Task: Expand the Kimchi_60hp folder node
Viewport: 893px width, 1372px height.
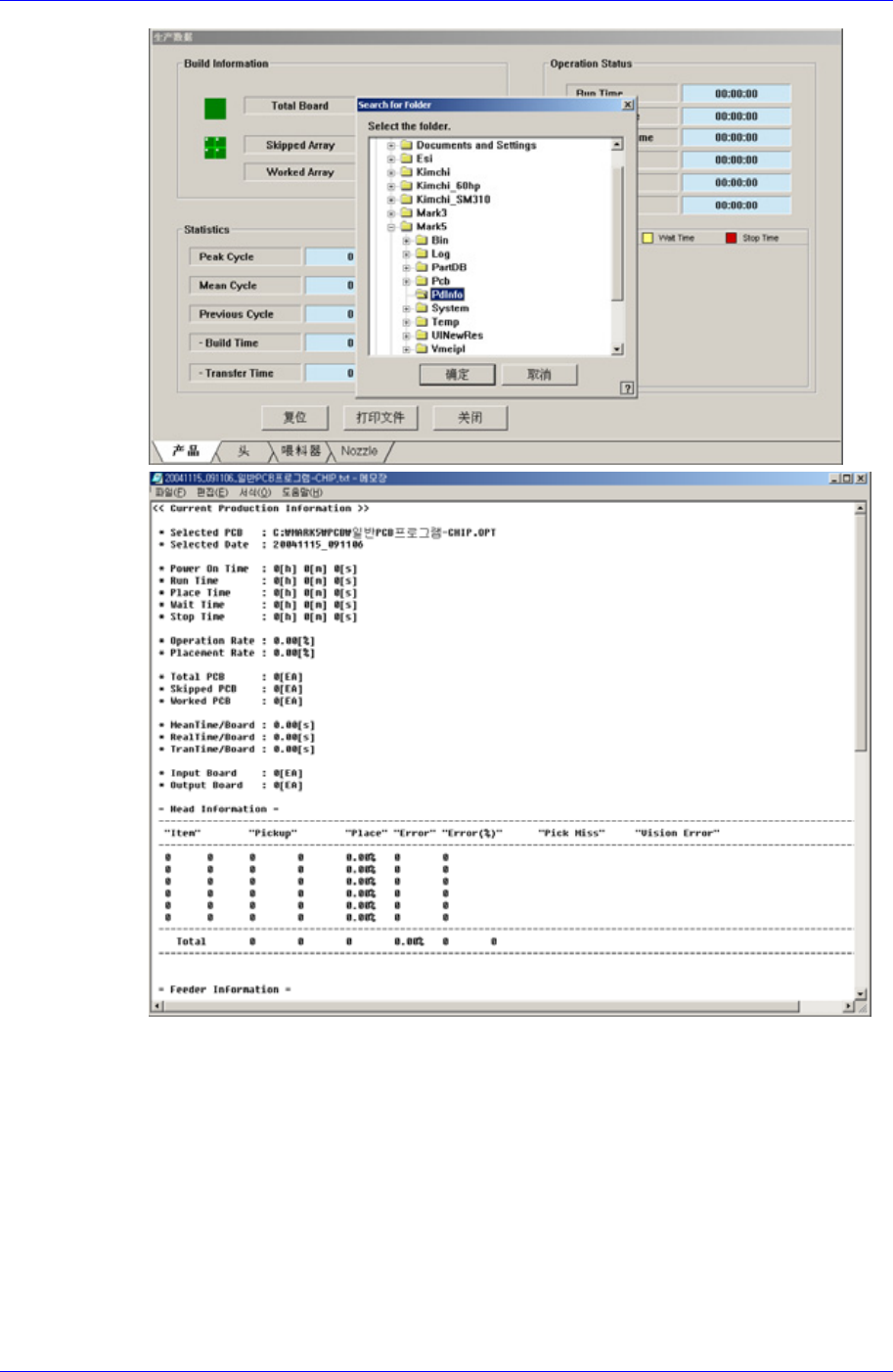Action: click(391, 186)
